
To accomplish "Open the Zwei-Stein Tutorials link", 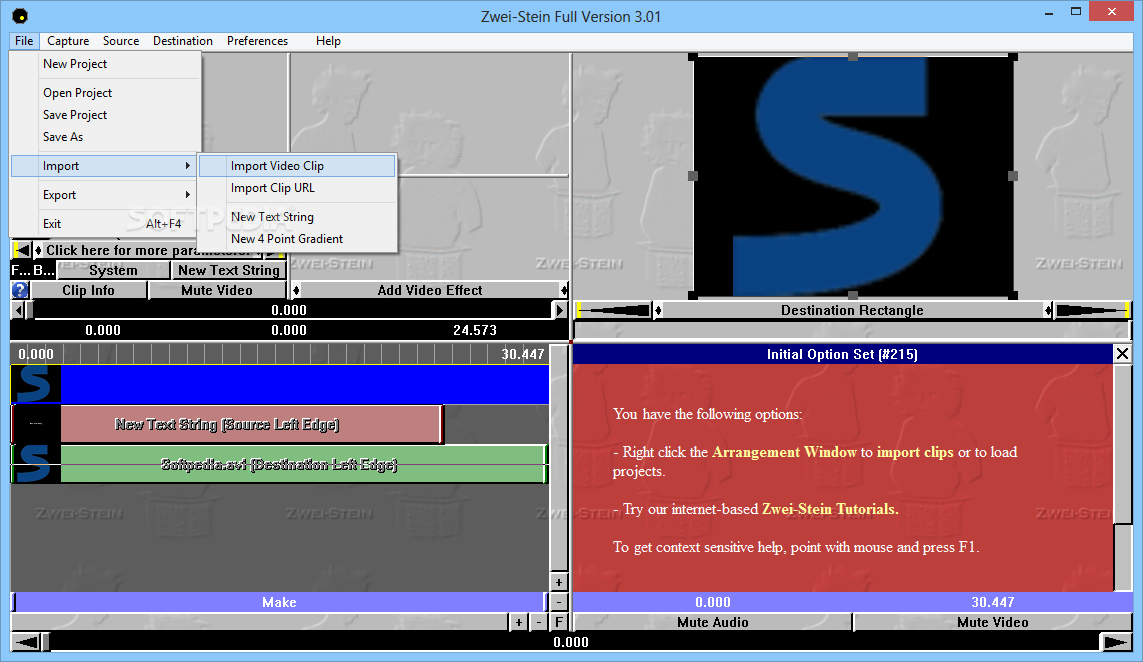I will (x=830, y=509).
